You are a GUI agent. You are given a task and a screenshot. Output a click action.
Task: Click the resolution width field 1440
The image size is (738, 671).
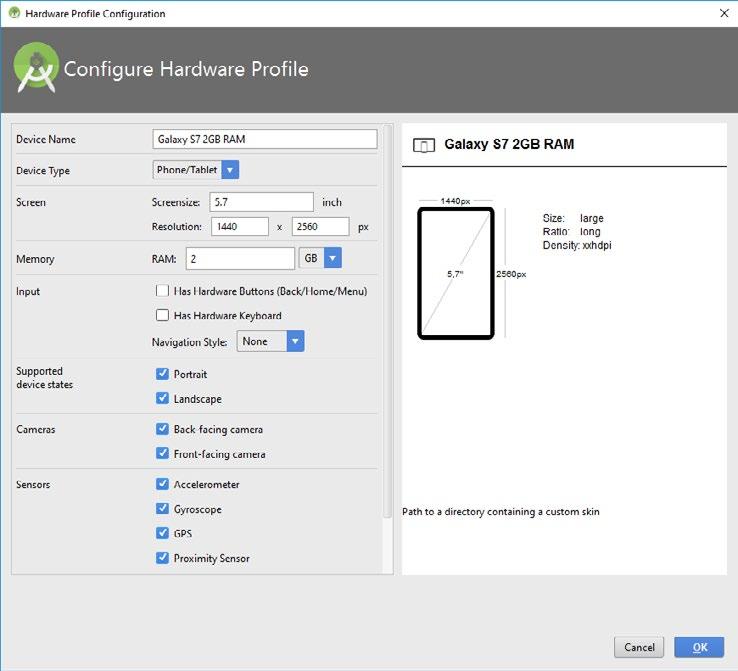tap(240, 226)
